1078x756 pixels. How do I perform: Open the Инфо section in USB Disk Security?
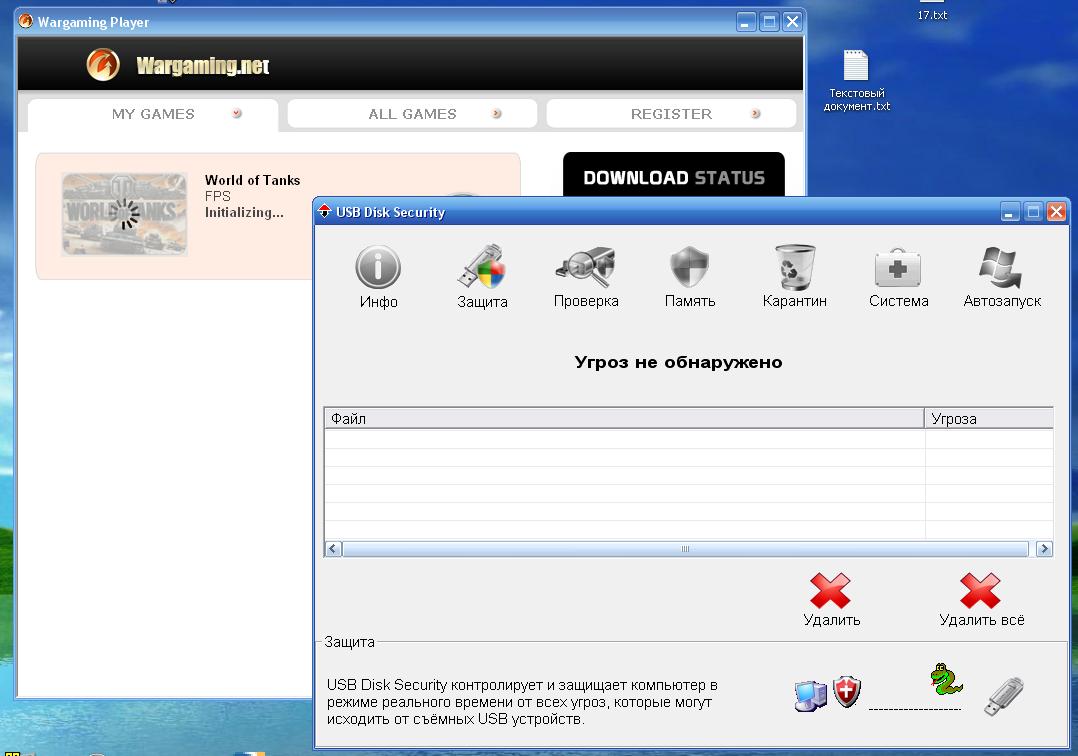point(378,276)
